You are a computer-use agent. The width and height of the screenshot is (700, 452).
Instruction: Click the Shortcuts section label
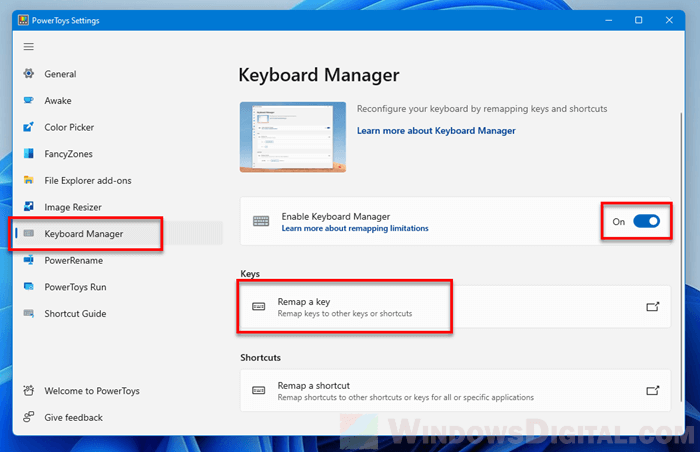260,357
